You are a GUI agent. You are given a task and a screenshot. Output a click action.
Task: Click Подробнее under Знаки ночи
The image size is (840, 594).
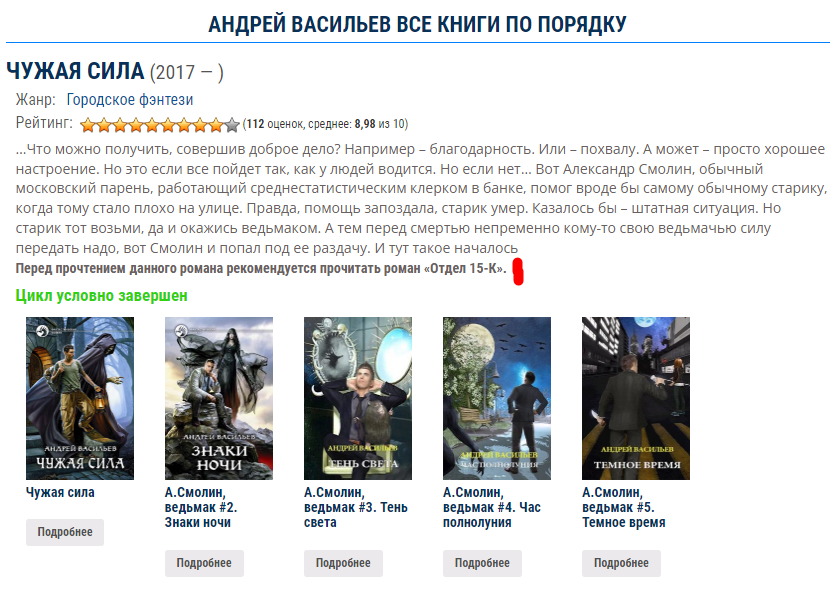pos(204,563)
